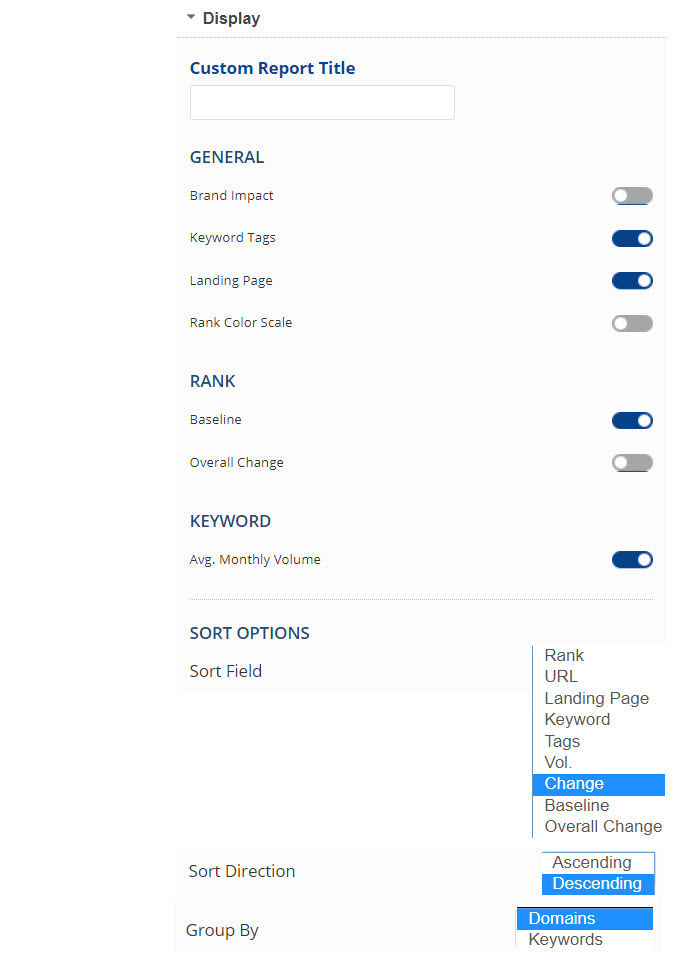Select Rank in Sort Field list
This screenshot has height=966, width=681.
tap(564, 656)
